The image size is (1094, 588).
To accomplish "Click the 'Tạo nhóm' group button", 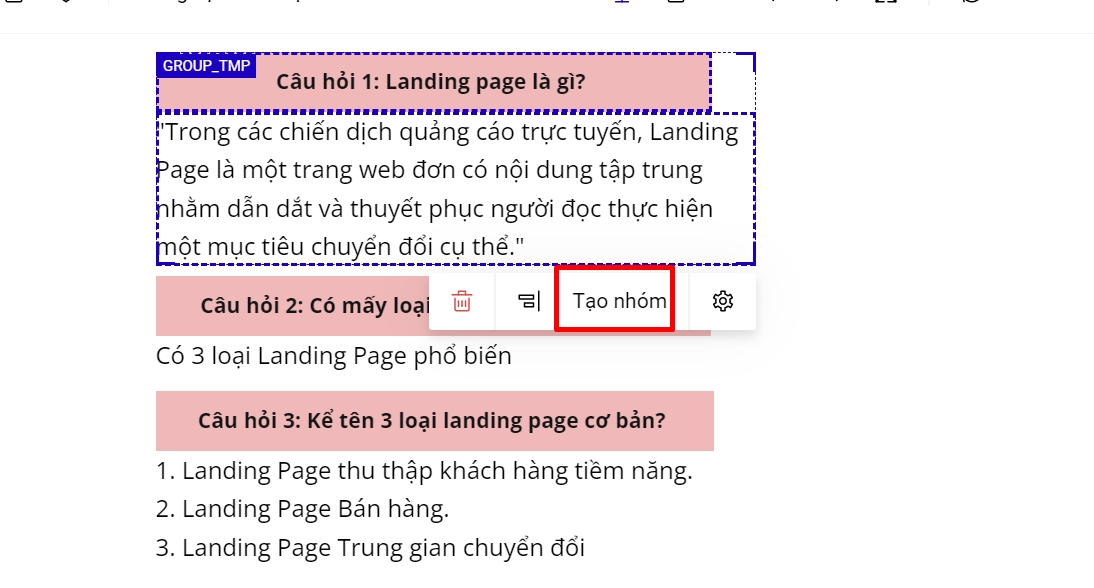I will [619, 301].
